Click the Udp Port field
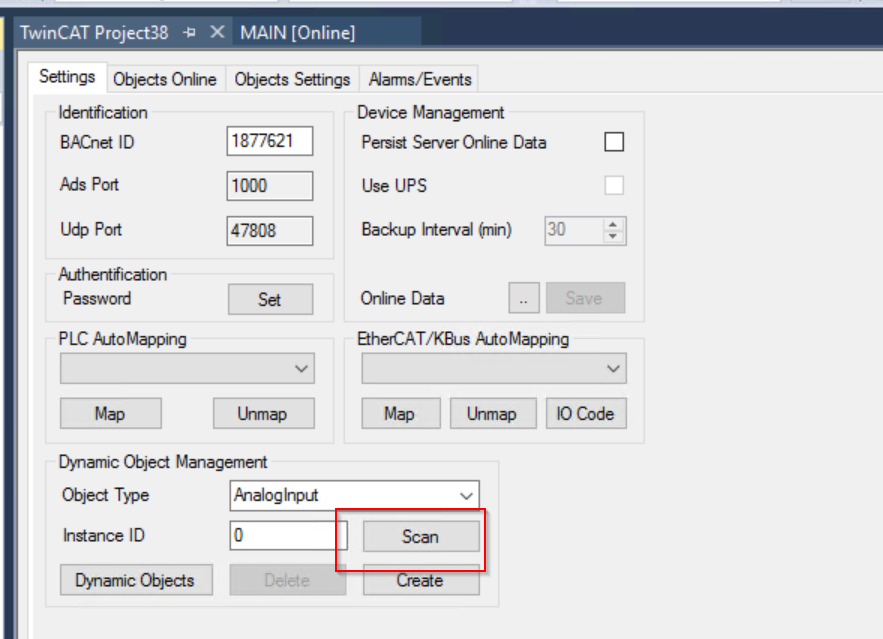The width and height of the screenshot is (883, 639). [270, 231]
